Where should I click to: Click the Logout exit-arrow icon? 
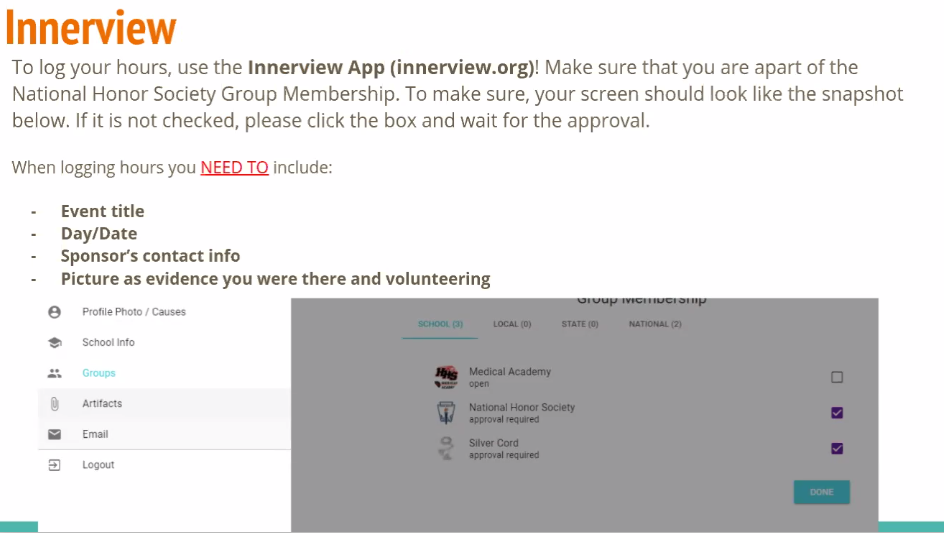click(x=55, y=465)
